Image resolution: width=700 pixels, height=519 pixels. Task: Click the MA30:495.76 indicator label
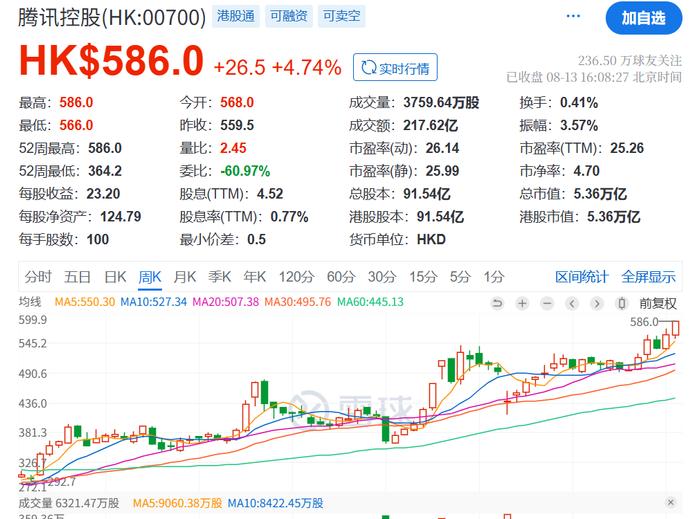pos(298,302)
